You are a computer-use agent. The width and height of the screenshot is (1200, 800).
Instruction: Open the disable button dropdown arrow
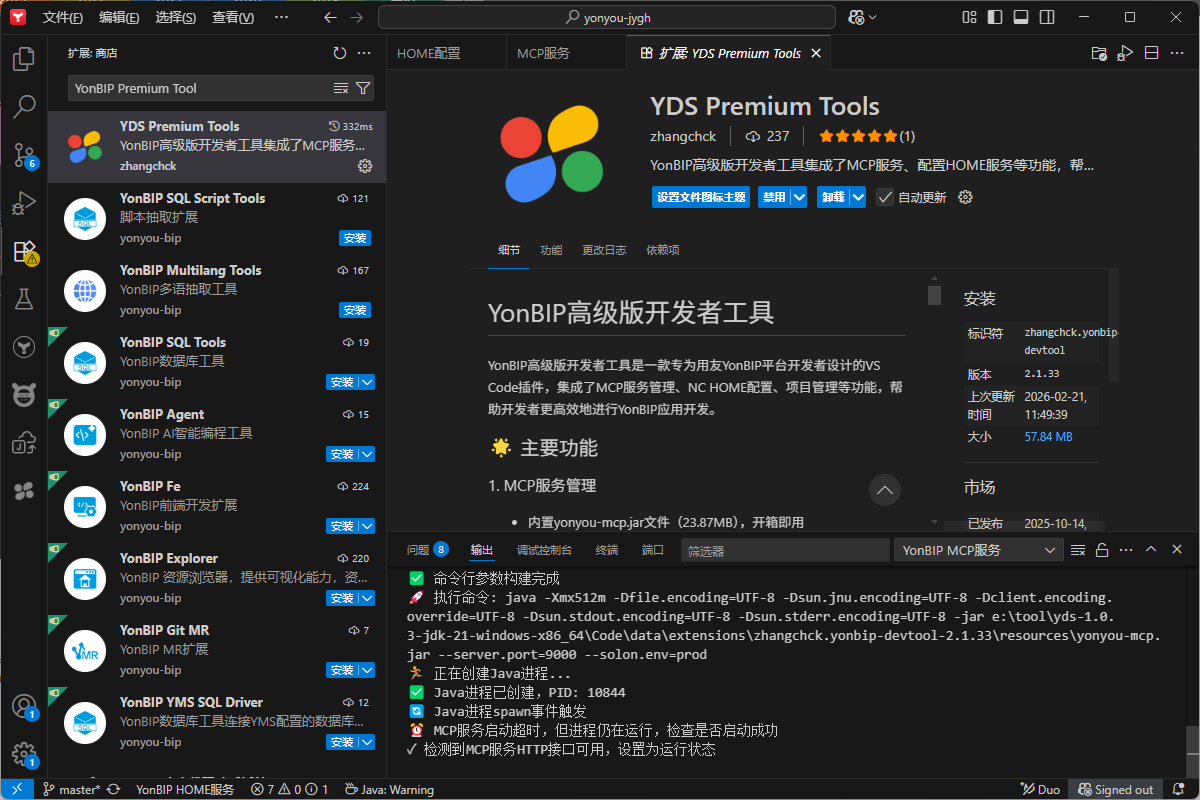click(x=799, y=197)
